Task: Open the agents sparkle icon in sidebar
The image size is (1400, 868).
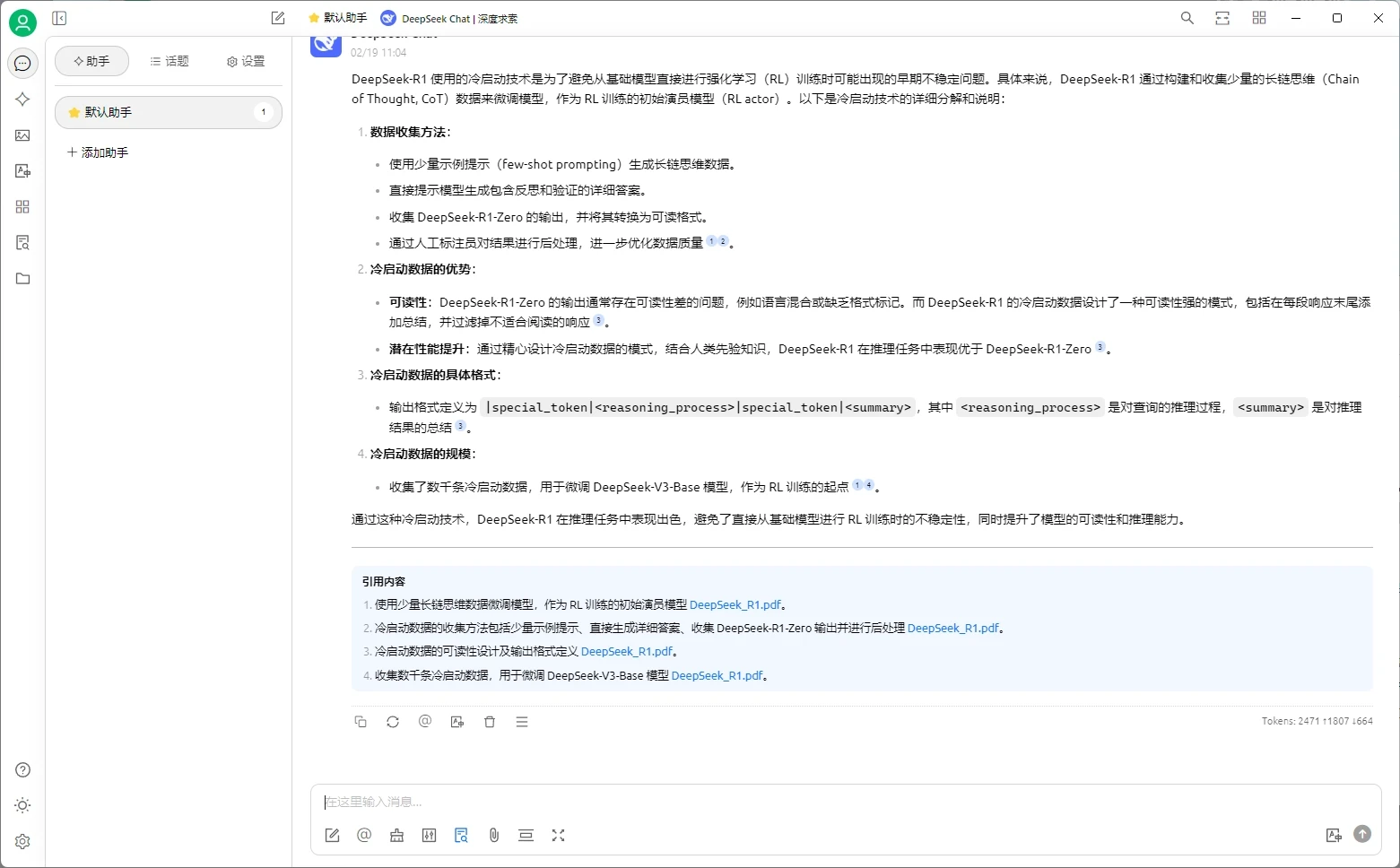Action: [x=22, y=100]
